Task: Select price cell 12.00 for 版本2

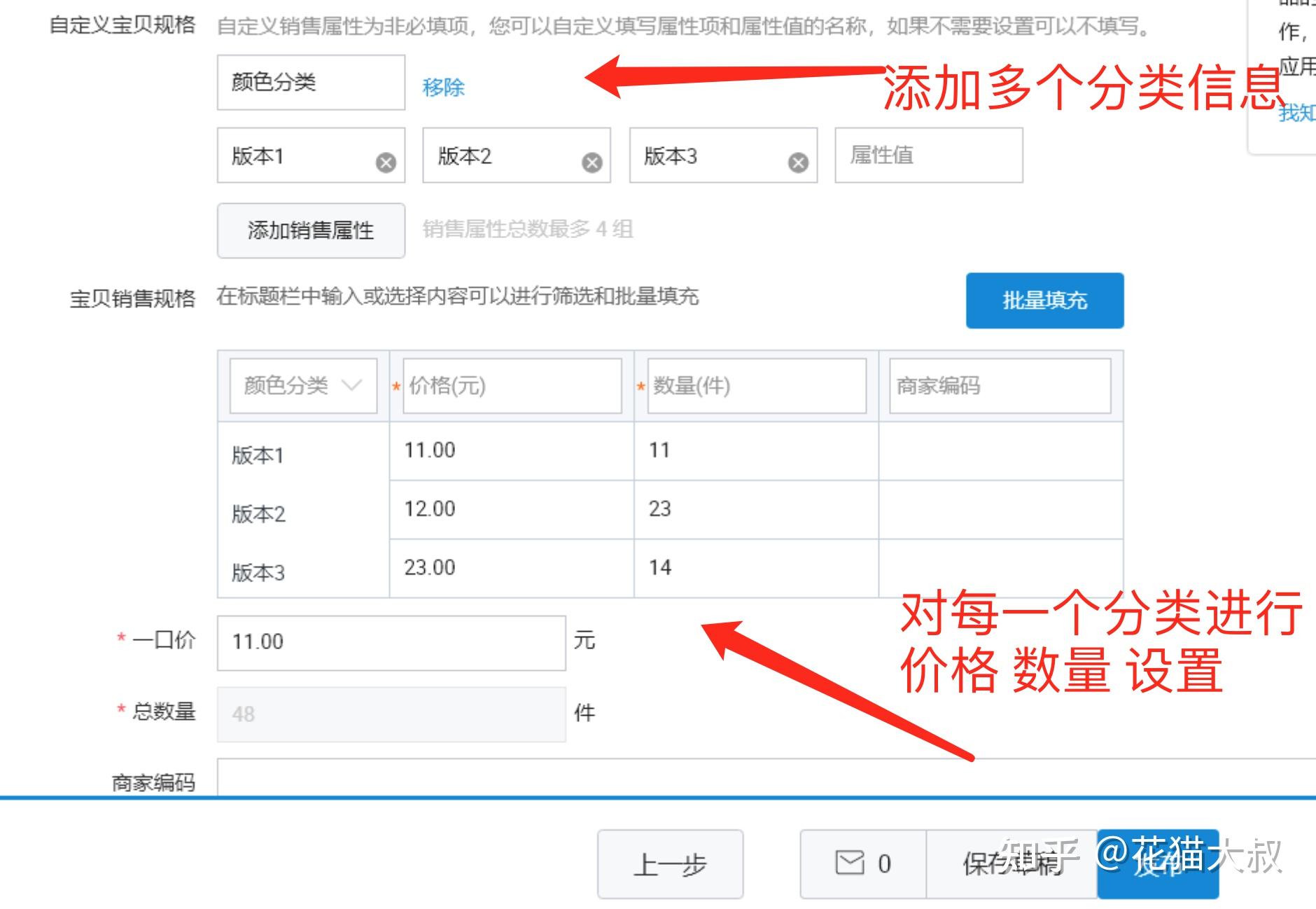Action: point(512,509)
